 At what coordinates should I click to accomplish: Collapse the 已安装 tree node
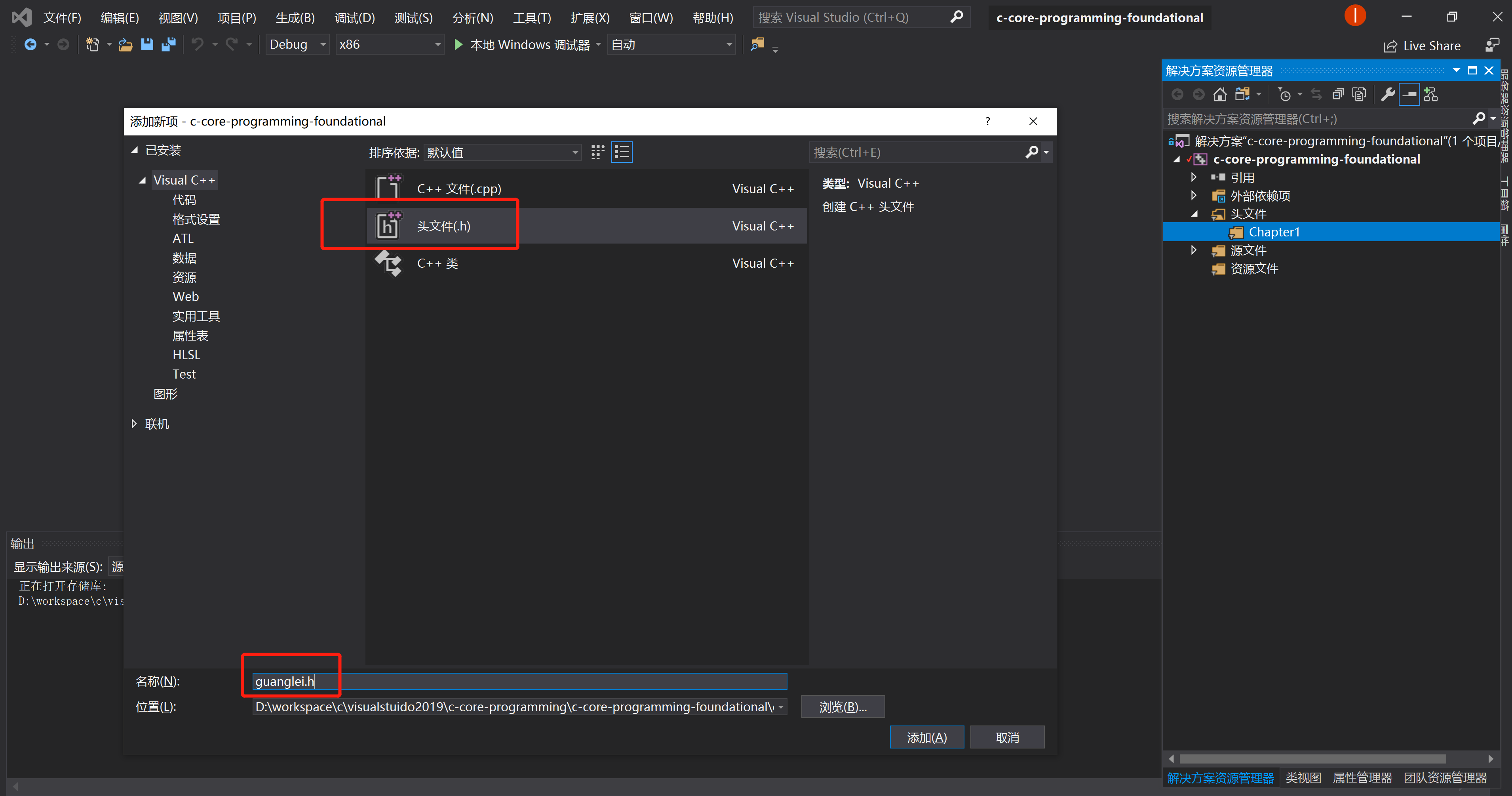pyautogui.click(x=134, y=150)
